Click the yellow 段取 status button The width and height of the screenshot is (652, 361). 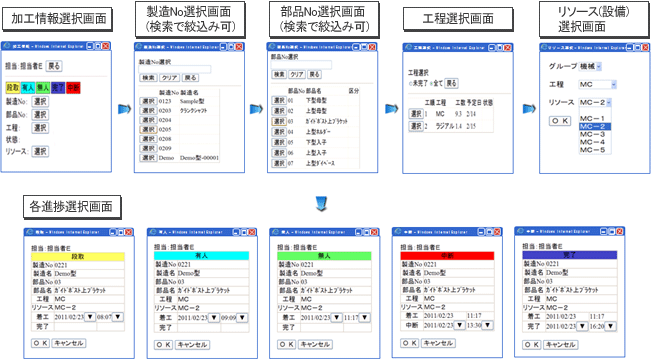tap(12, 87)
